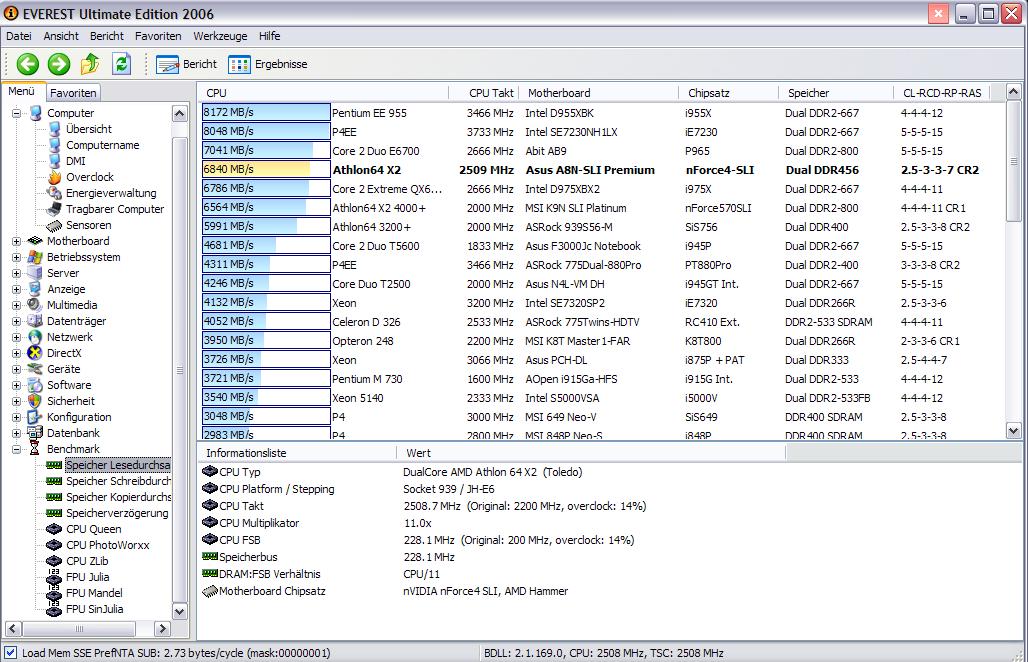The height and width of the screenshot is (662, 1028).
Task: Switch to the Menü tab
Action: 22,92
